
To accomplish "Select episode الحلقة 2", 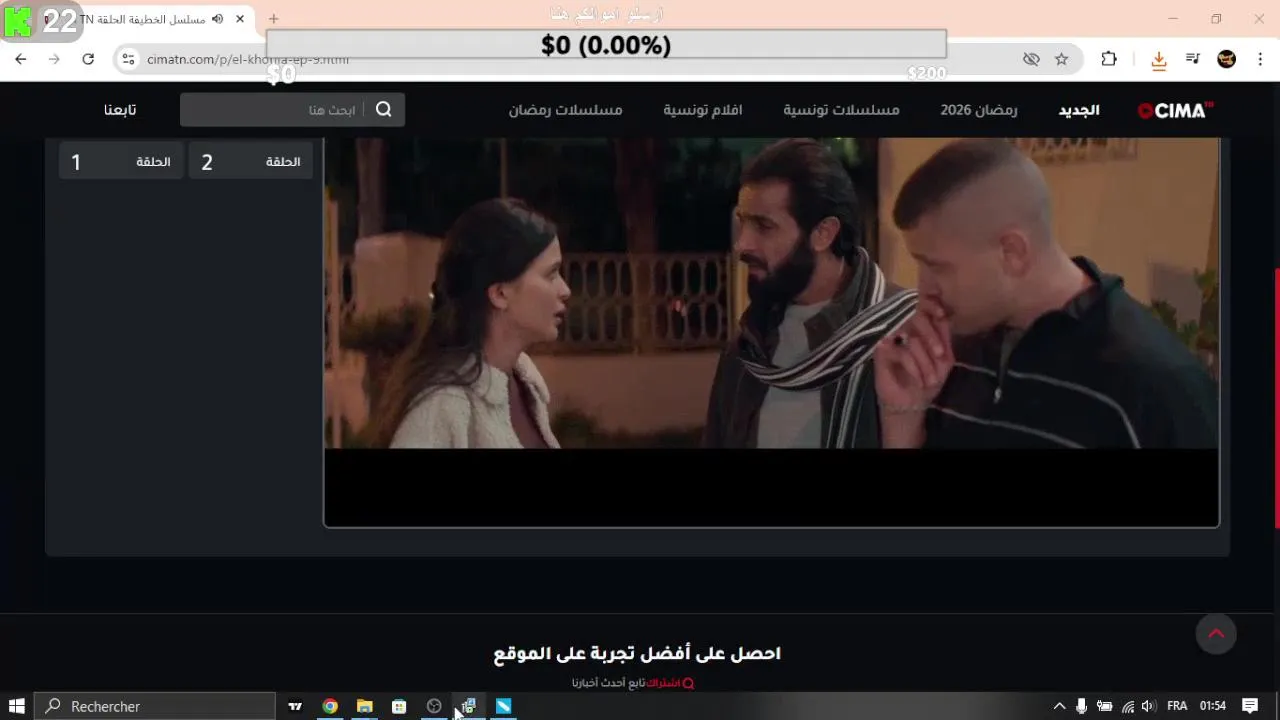I will (250, 162).
